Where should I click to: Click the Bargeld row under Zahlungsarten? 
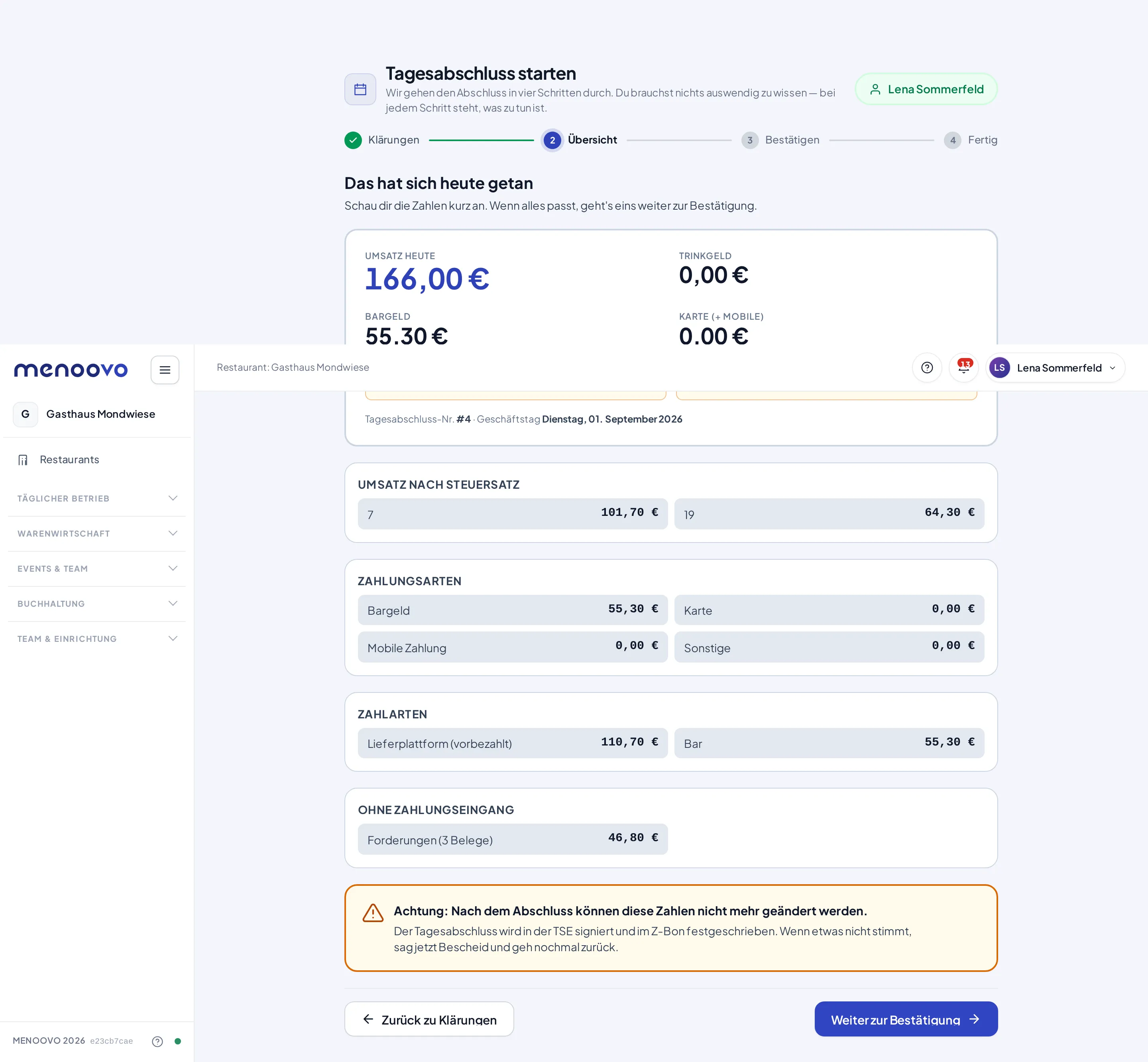pos(513,610)
